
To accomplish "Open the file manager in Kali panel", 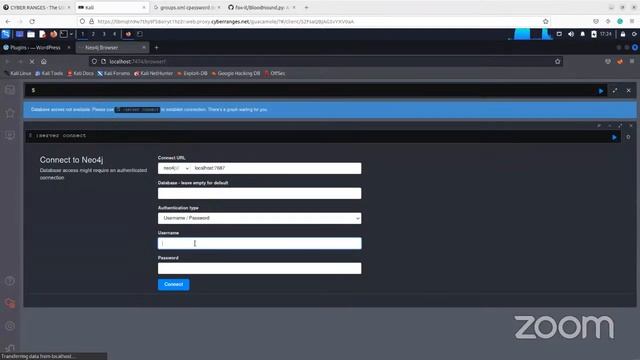I will click(31, 34).
